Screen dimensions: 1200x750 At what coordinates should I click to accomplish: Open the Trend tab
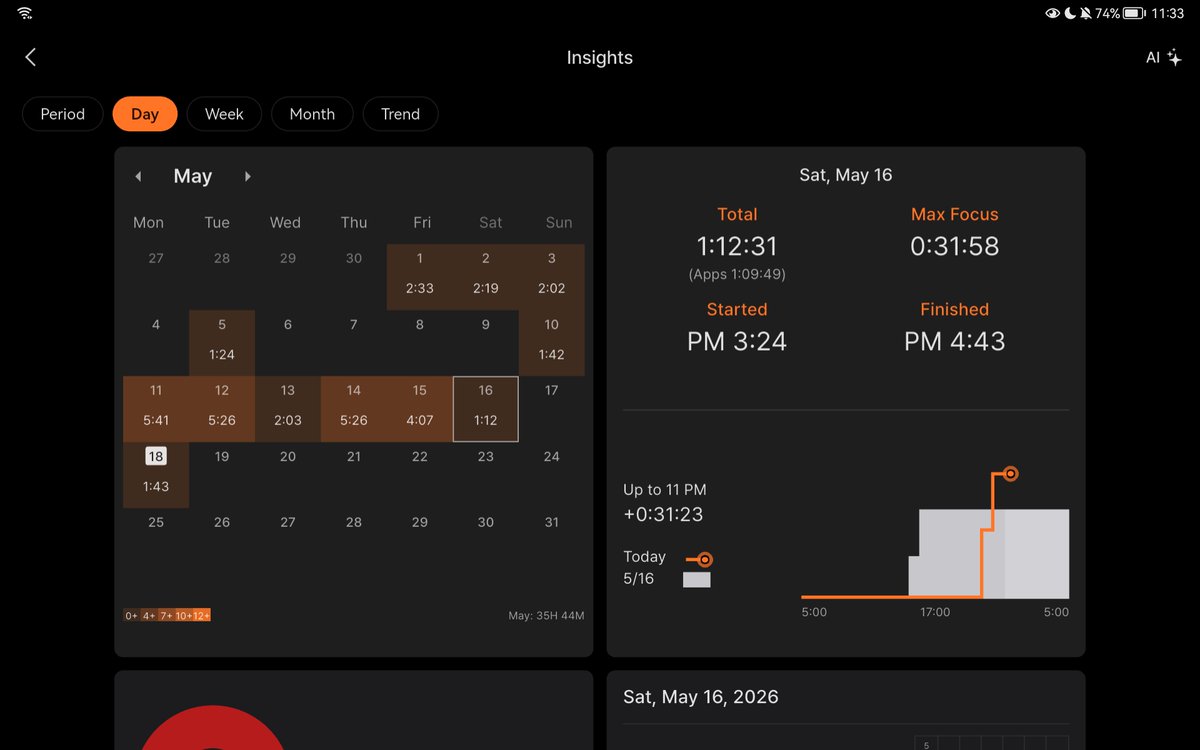pyautogui.click(x=400, y=114)
